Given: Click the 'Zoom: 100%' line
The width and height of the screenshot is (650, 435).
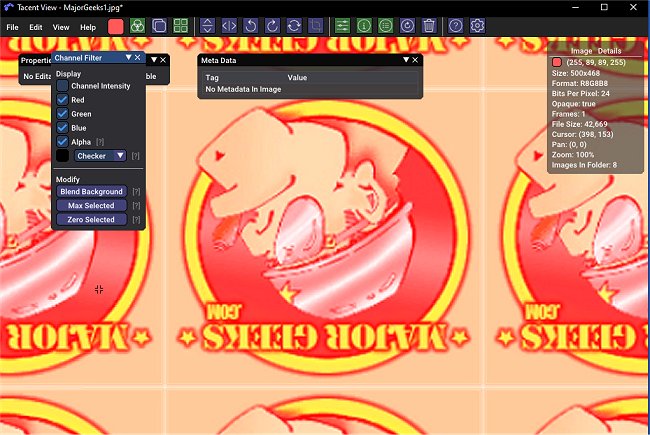Looking at the screenshot, I should tap(573, 155).
